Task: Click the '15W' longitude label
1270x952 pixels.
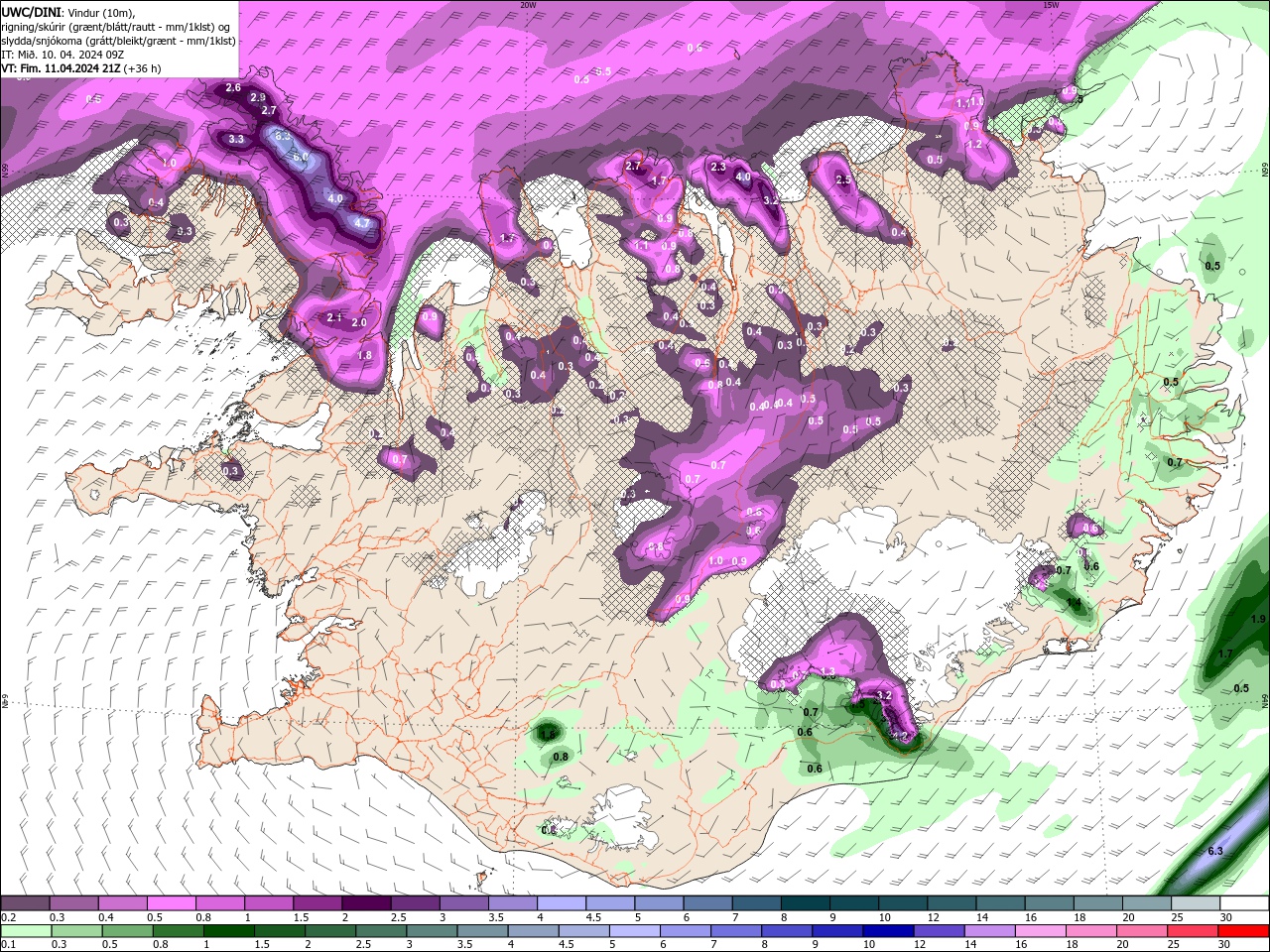Action: (1050, 4)
